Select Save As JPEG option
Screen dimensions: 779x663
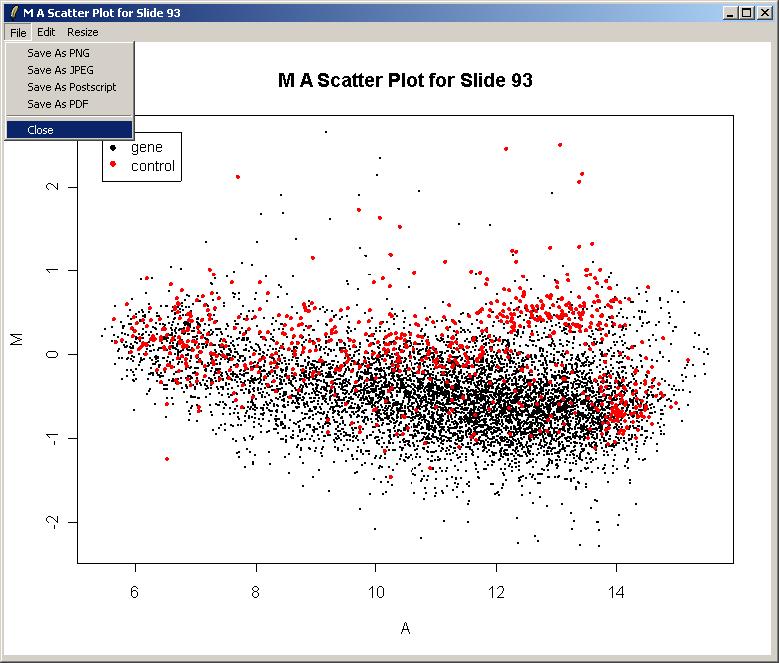(x=60, y=70)
